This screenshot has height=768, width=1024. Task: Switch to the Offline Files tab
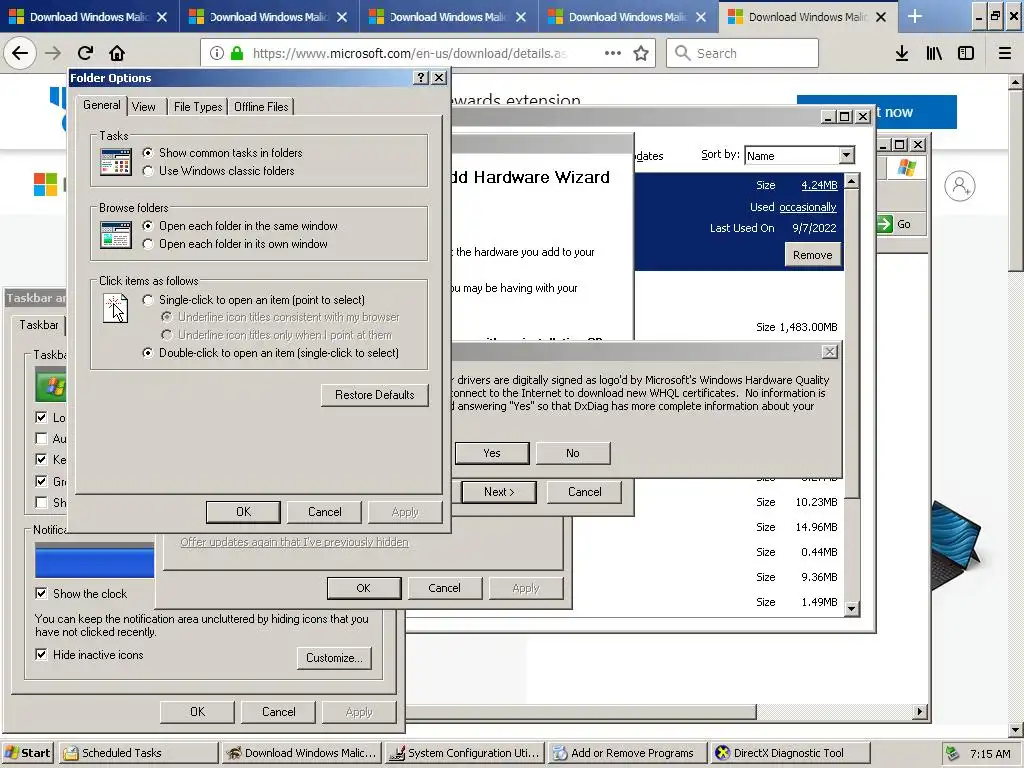pos(261,106)
